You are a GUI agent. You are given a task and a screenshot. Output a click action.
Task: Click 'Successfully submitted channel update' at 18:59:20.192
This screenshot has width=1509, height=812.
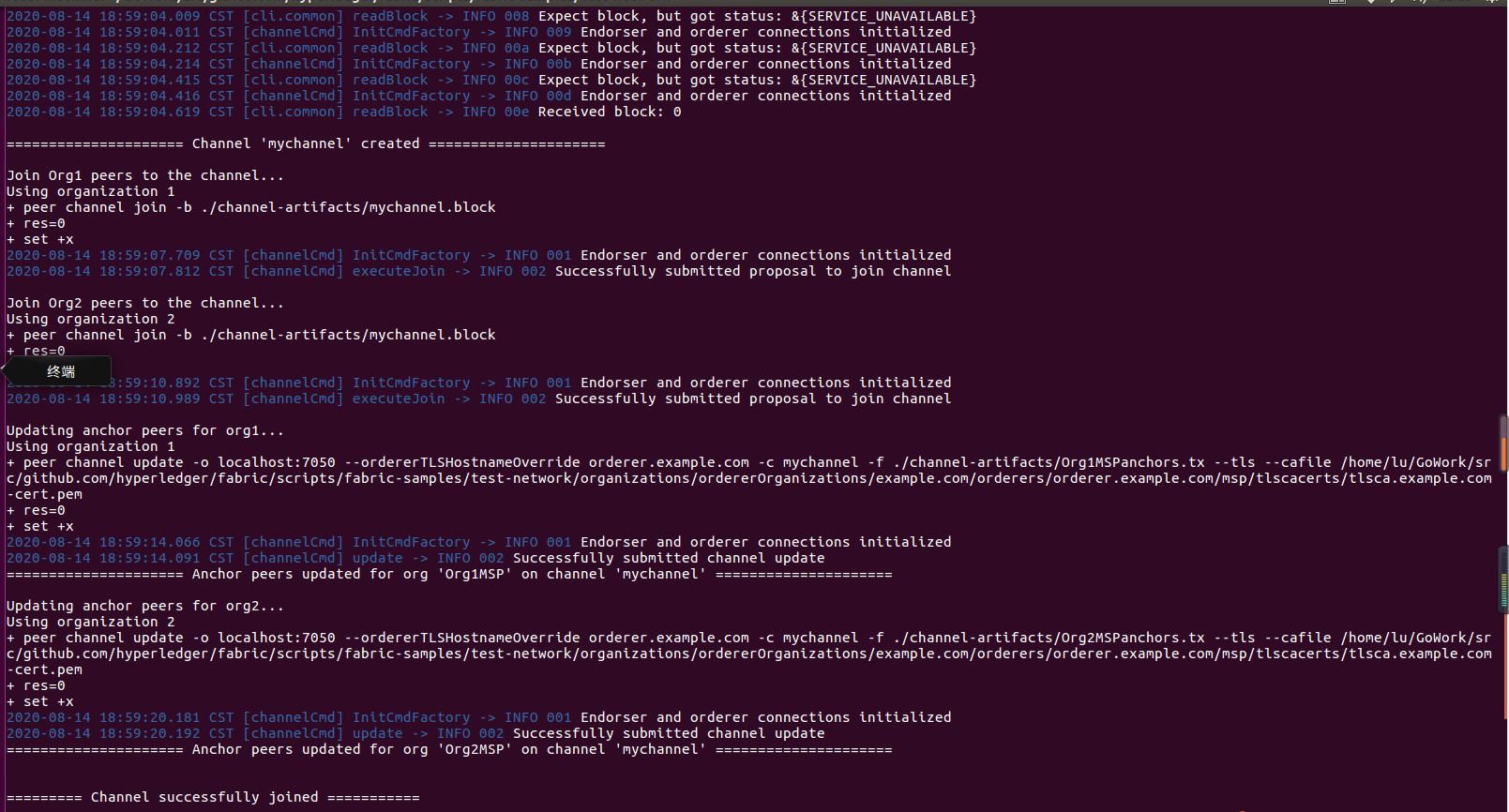[669, 733]
